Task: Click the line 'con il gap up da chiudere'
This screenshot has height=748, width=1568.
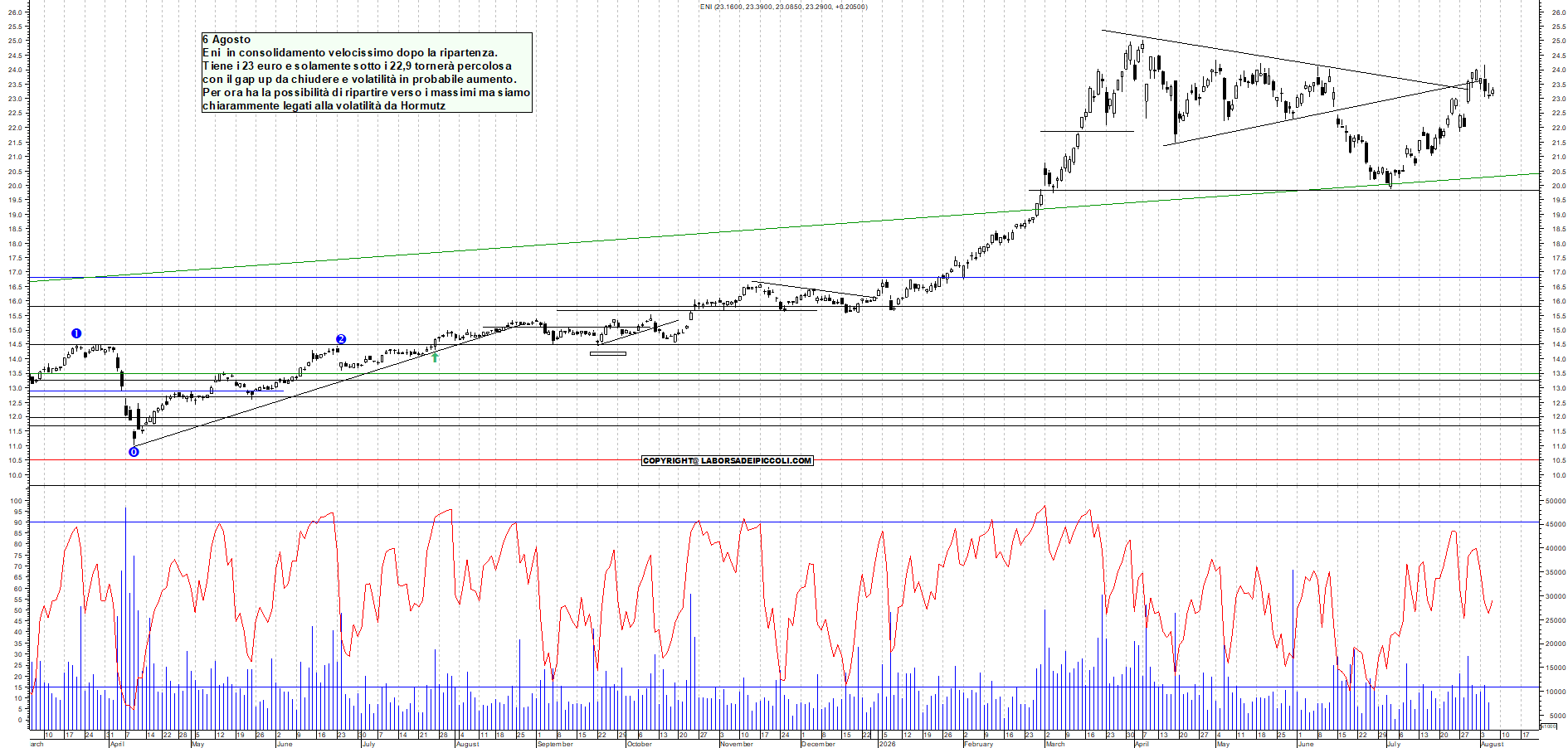Action: tap(359, 79)
